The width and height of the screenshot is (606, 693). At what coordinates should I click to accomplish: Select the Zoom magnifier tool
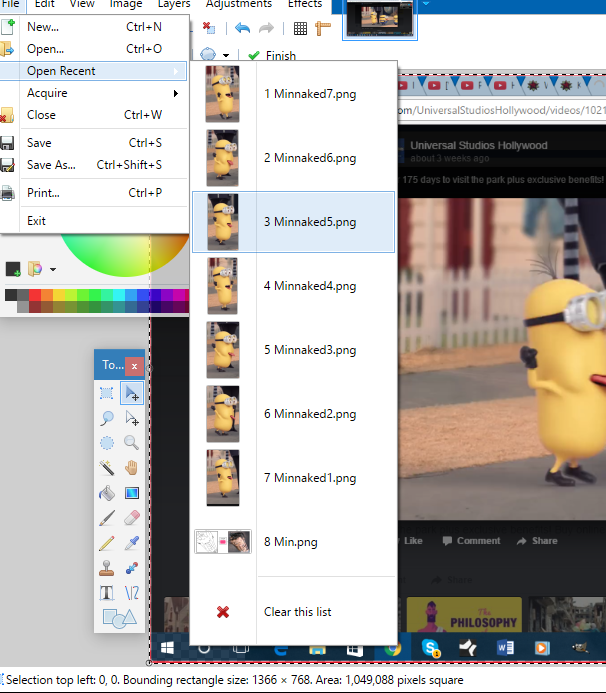pos(132,443)
